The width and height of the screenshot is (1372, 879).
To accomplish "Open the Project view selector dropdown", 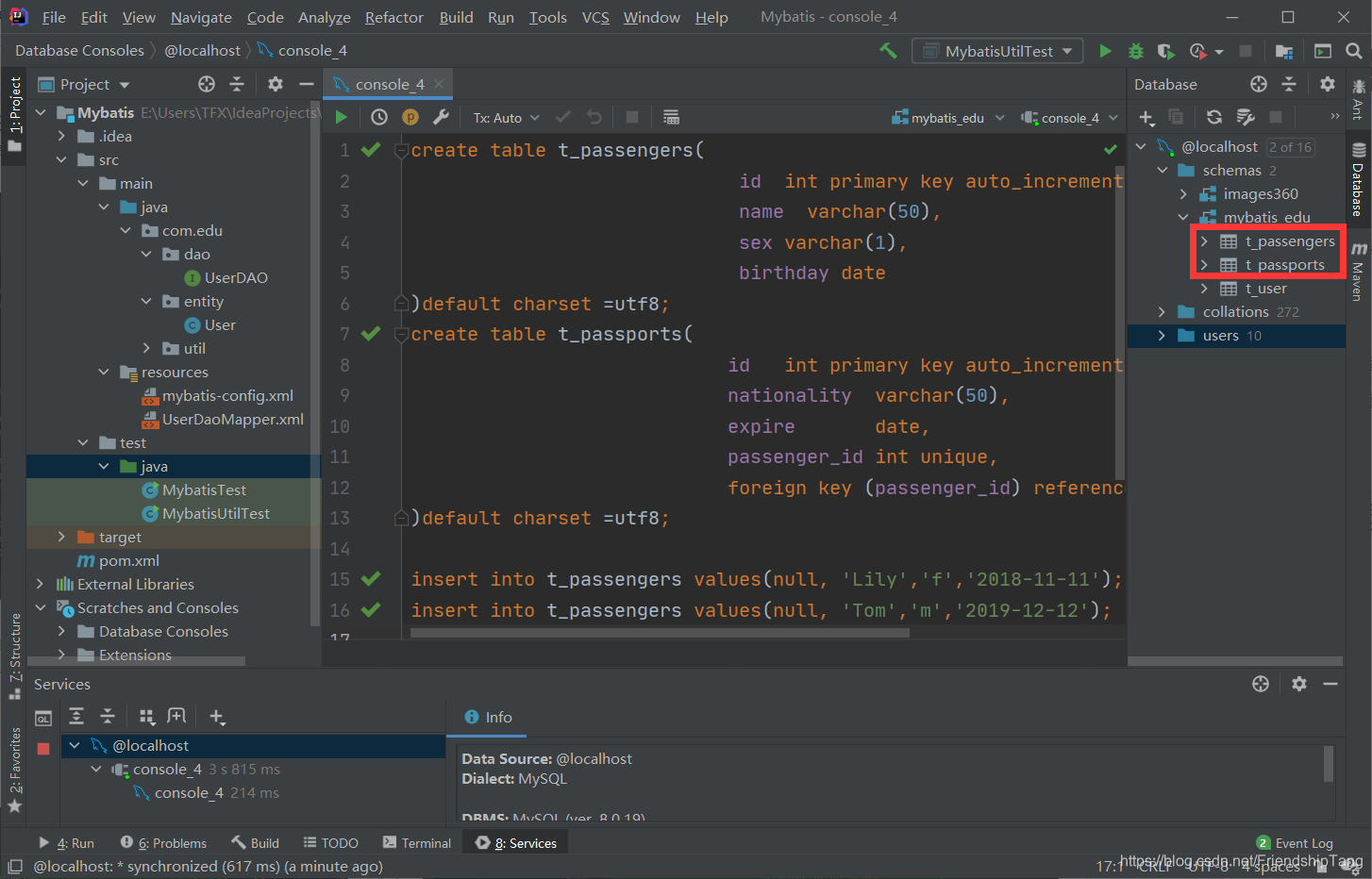I will [x=84, y=84].
